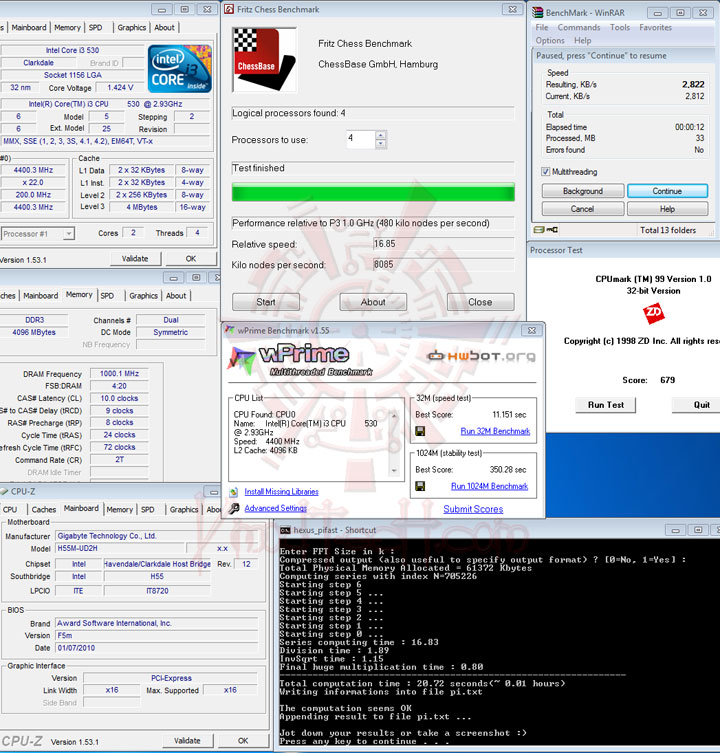
Task: Click the save icon under 1024M score
Action: [x=420, y=486]
